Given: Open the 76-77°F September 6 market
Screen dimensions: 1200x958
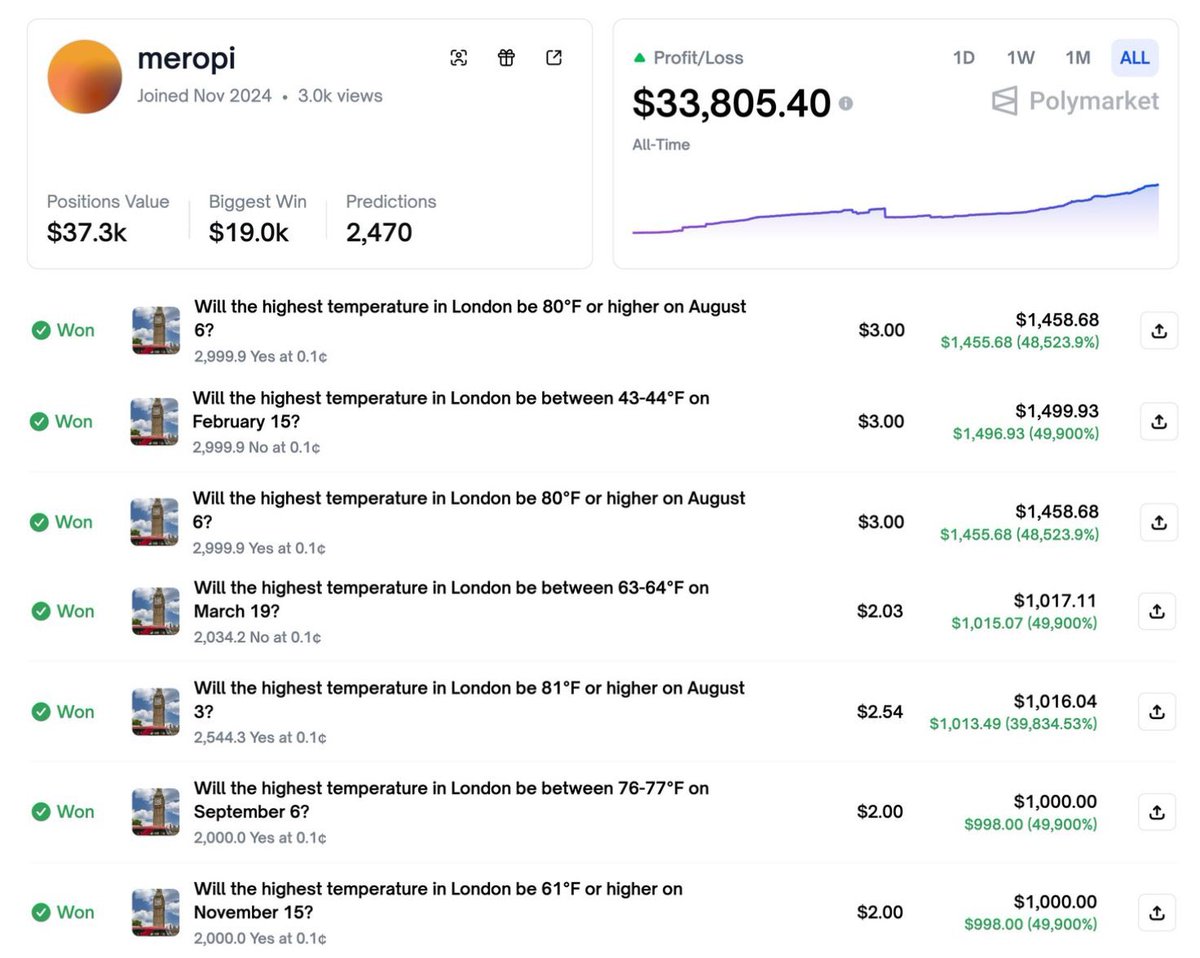Looking at the screenshot, I should pos(451,800).
